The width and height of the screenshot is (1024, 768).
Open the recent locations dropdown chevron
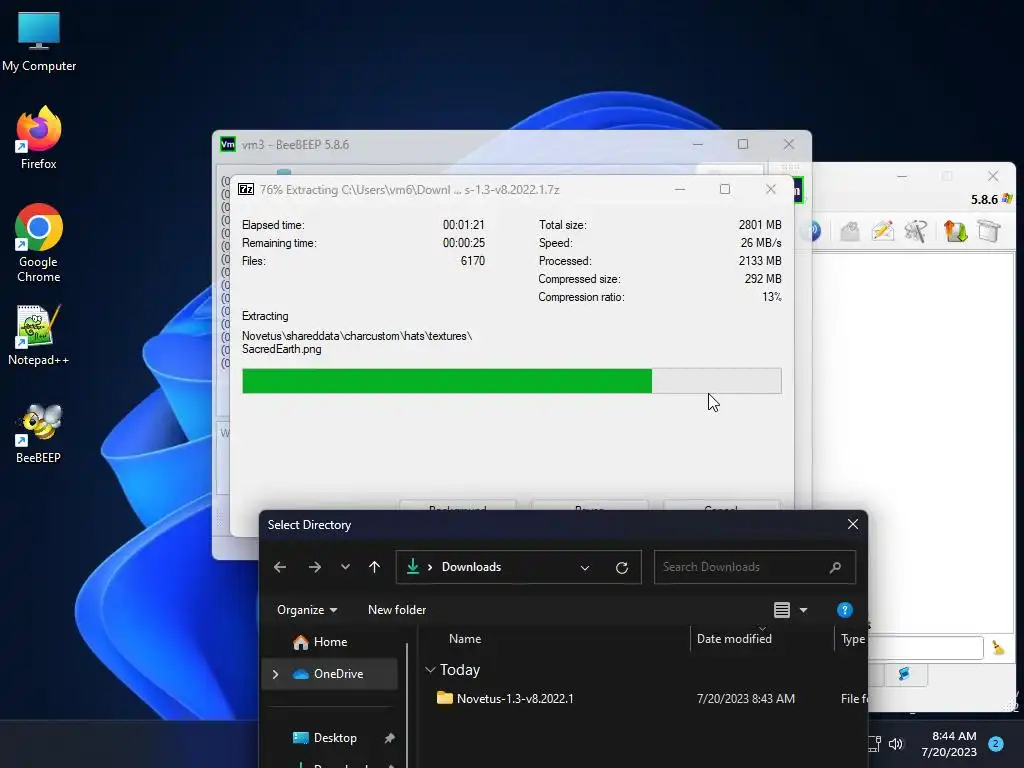[345, 567]
